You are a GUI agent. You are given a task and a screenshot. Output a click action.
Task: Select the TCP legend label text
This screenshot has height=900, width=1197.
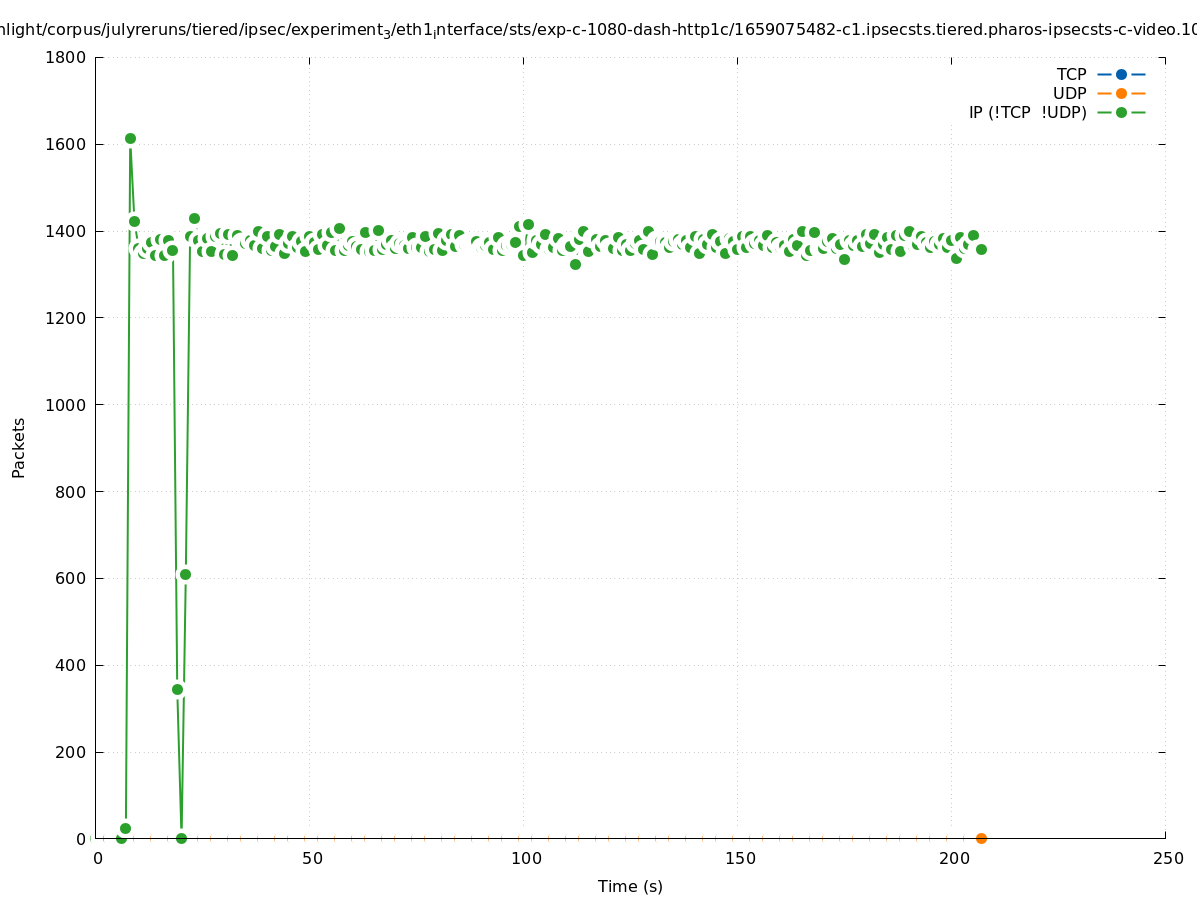1071,74
